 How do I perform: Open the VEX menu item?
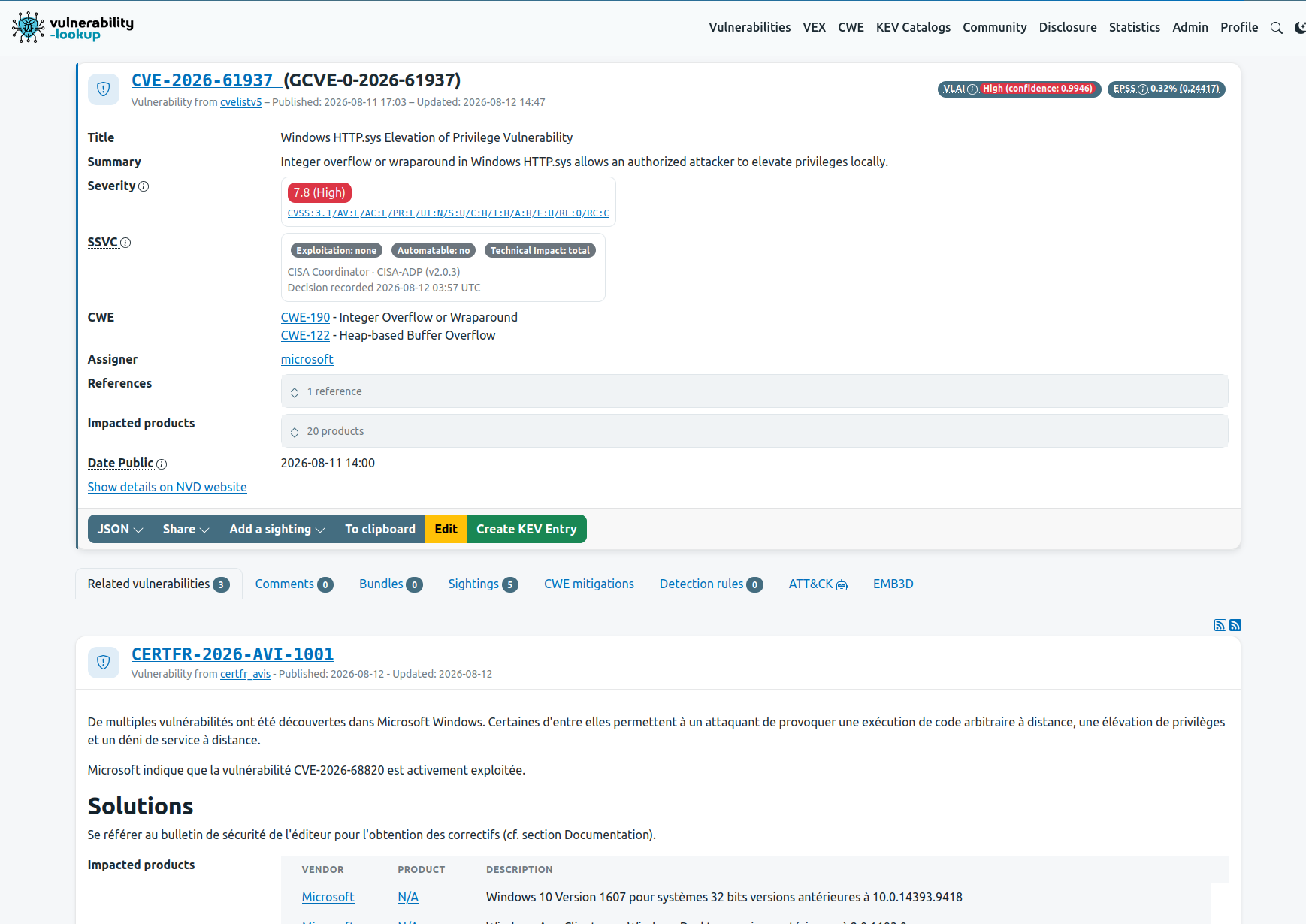tap(815, 27)
